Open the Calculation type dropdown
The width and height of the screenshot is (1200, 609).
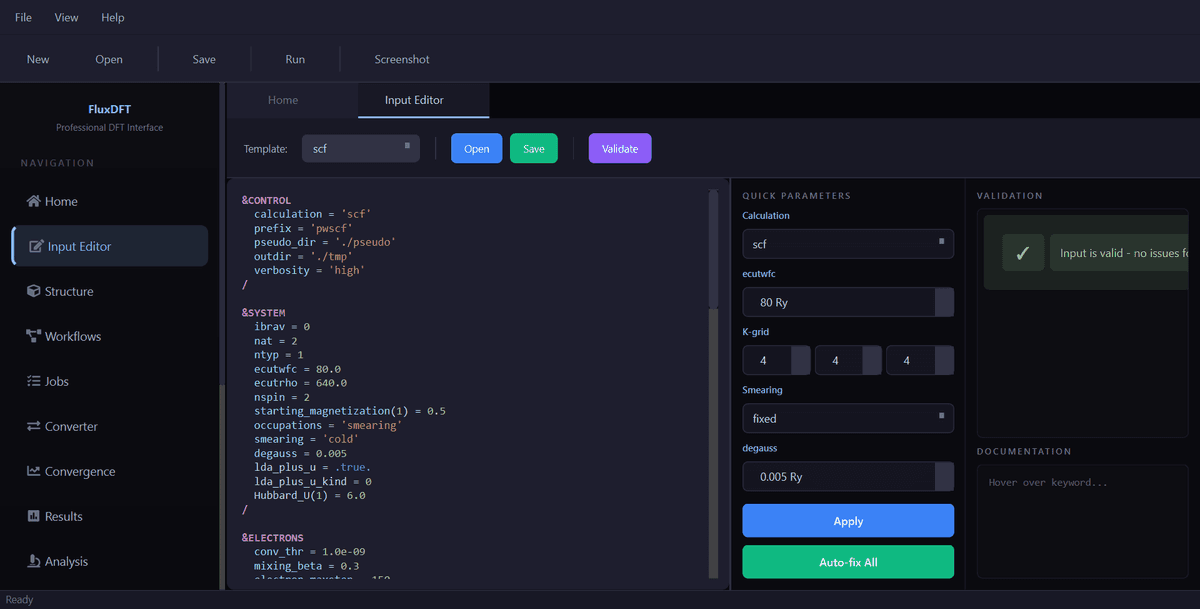click(847, 244)
